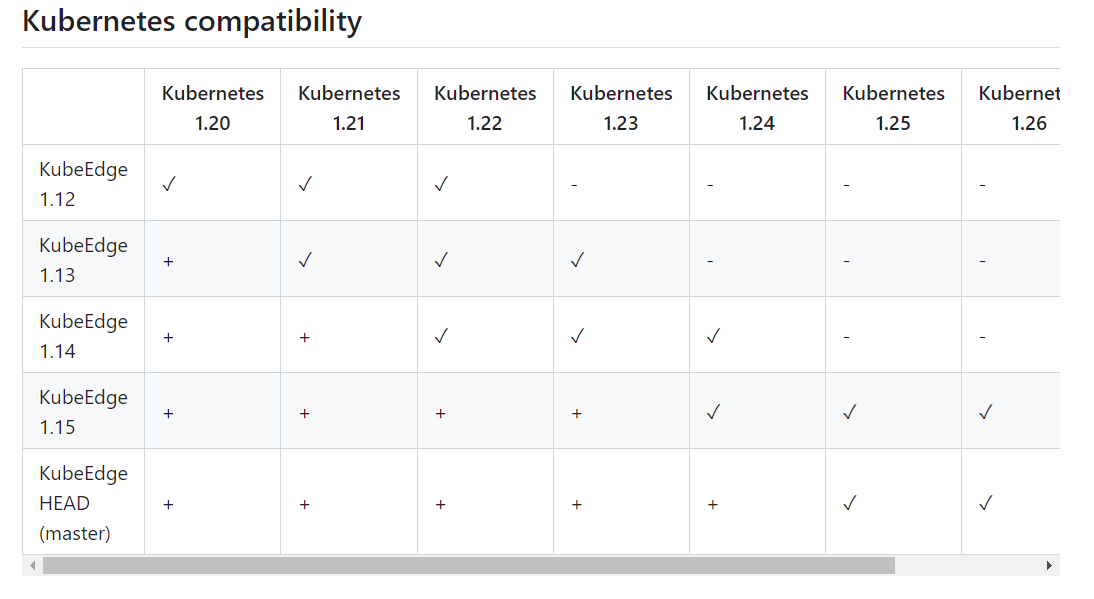Click the Kubernetes 1.25 column header
Viewport: 1094px width, 599px height.
point(893,108)
